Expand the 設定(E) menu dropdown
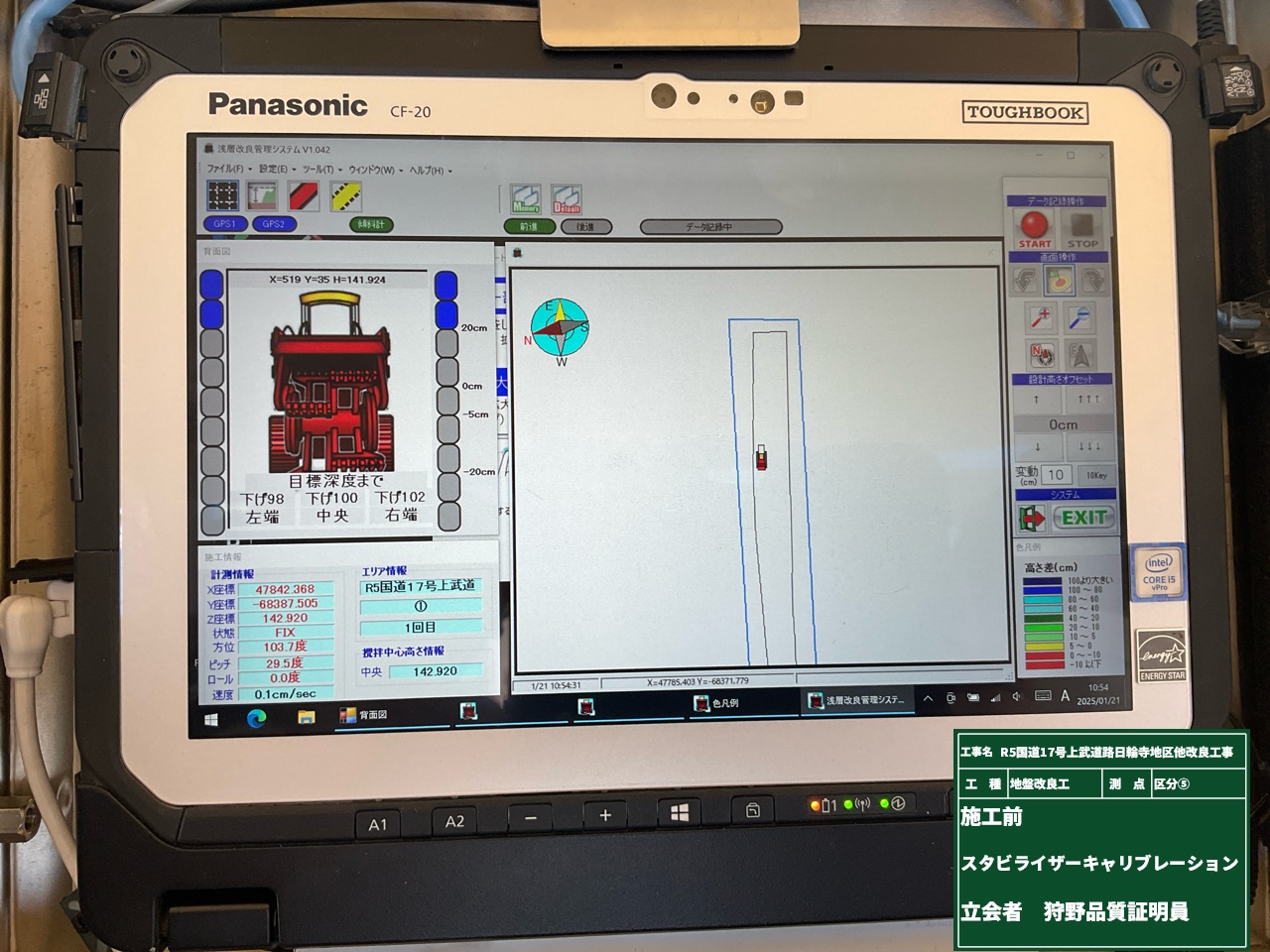 [276, 170]
